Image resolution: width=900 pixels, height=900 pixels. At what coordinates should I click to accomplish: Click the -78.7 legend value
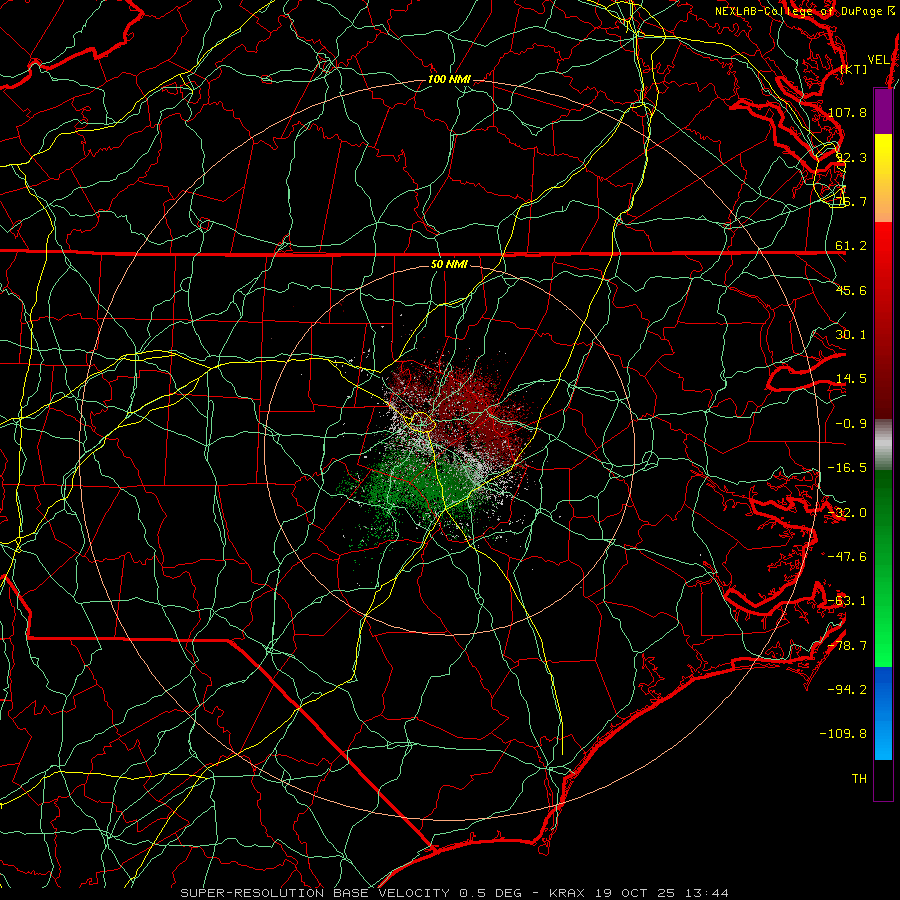click(x=847, y=646)
